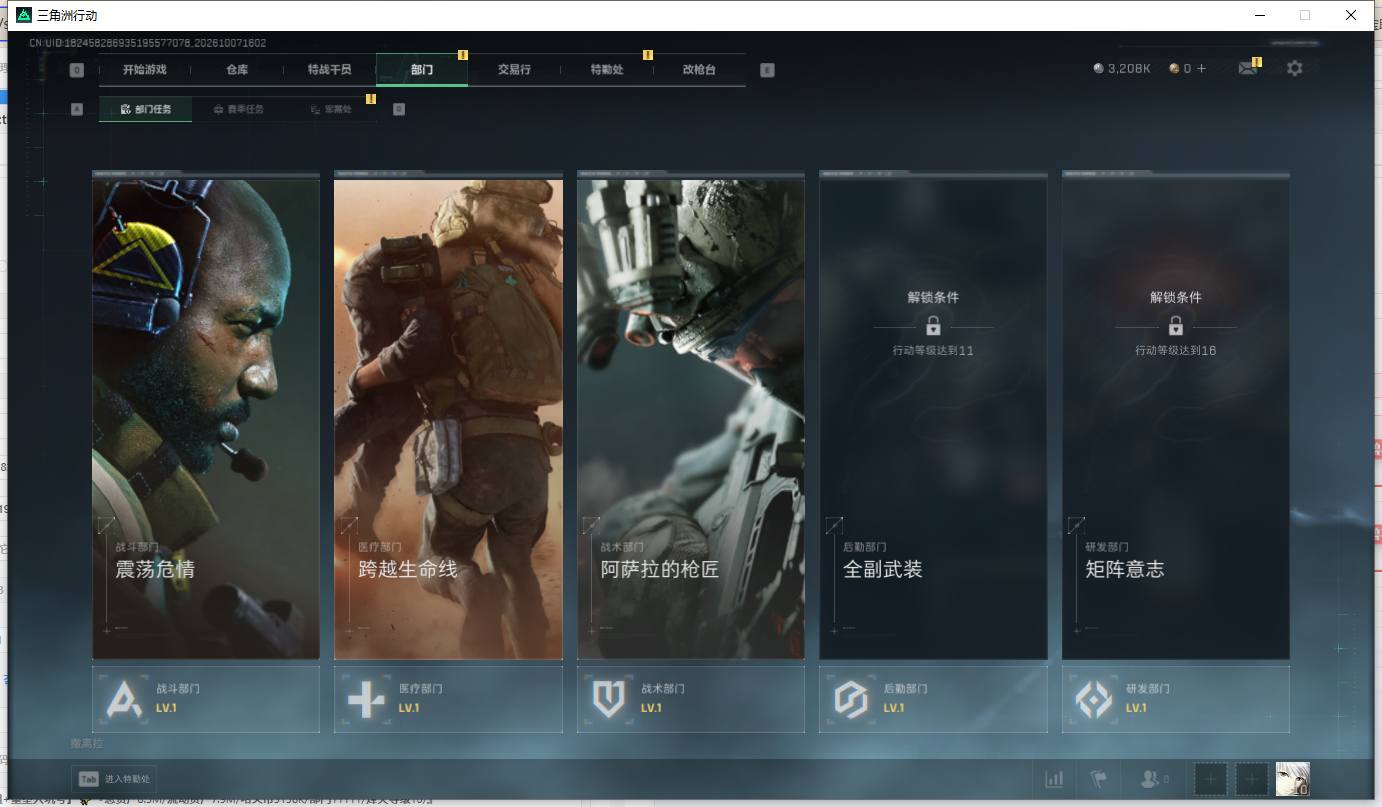Click the D next sub-tab key hint
Screen dimensions: 1382x807
coord(399,109)
